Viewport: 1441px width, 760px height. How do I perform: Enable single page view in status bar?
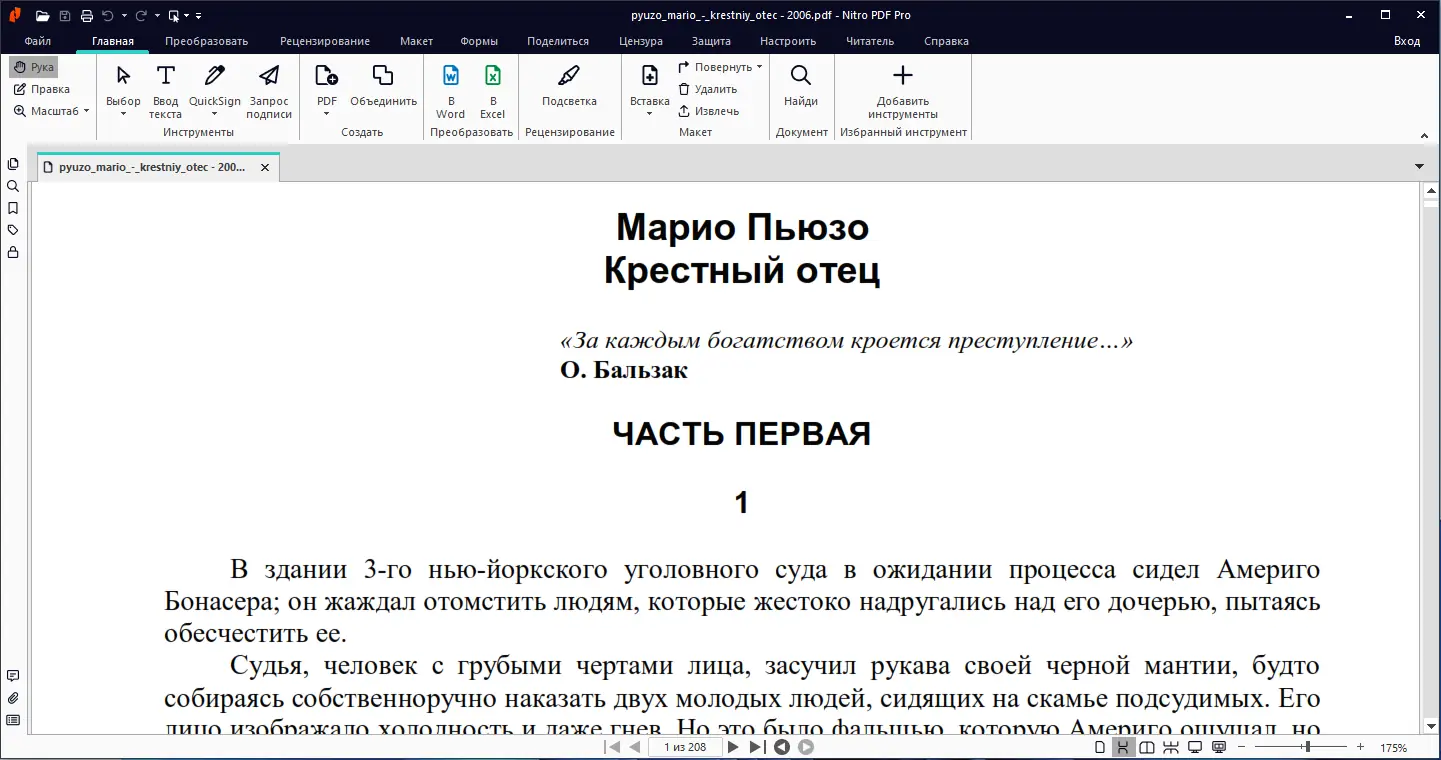(x=1100, y=747)
